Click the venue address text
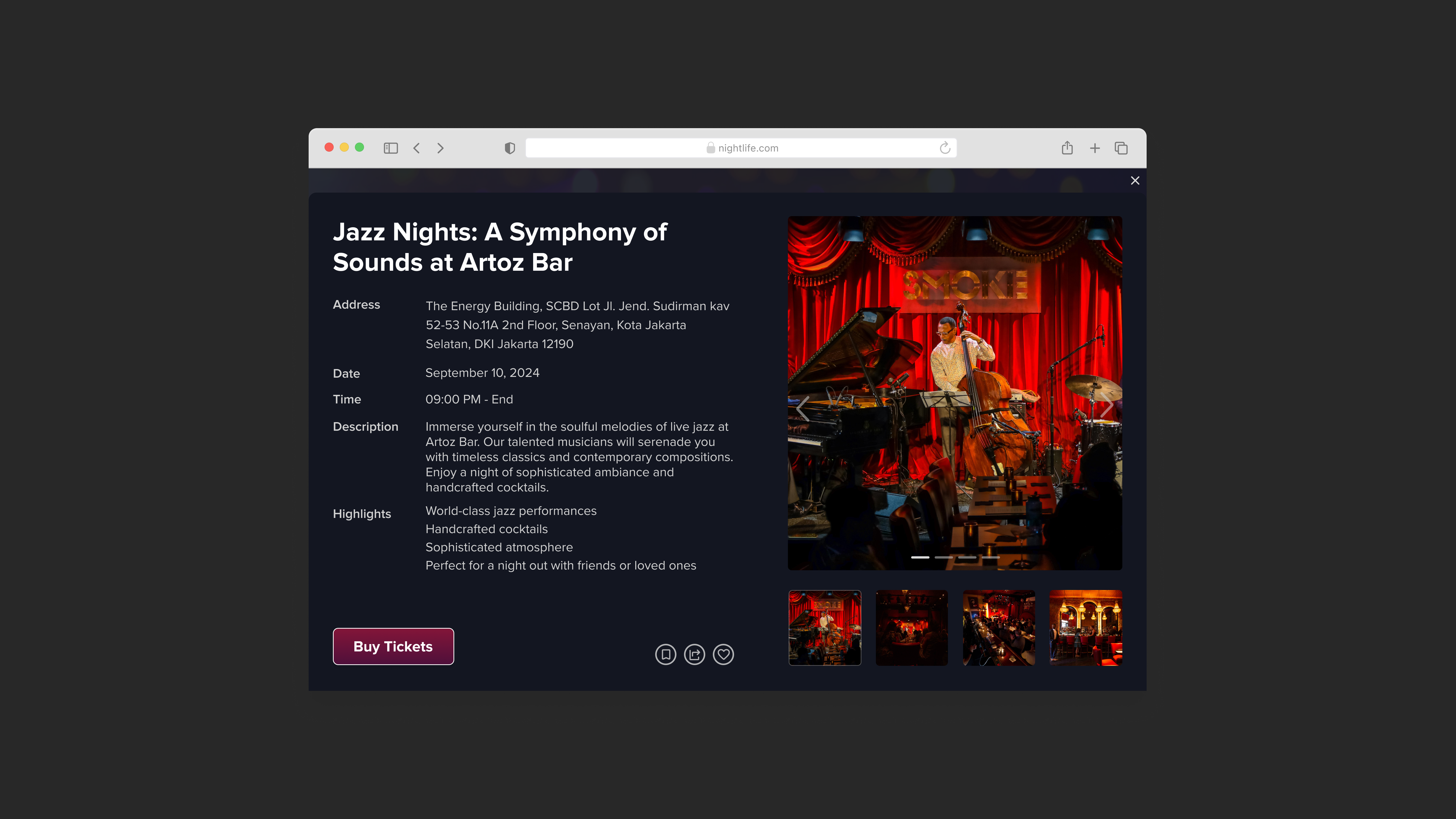Screen dimensions: 1456x819 pos(577,325)
